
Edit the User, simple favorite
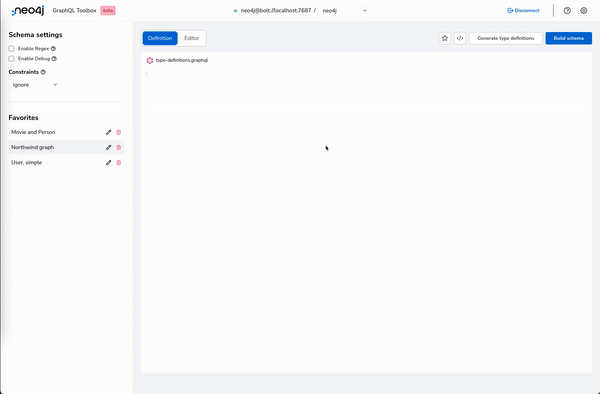(x=109, y=163)
